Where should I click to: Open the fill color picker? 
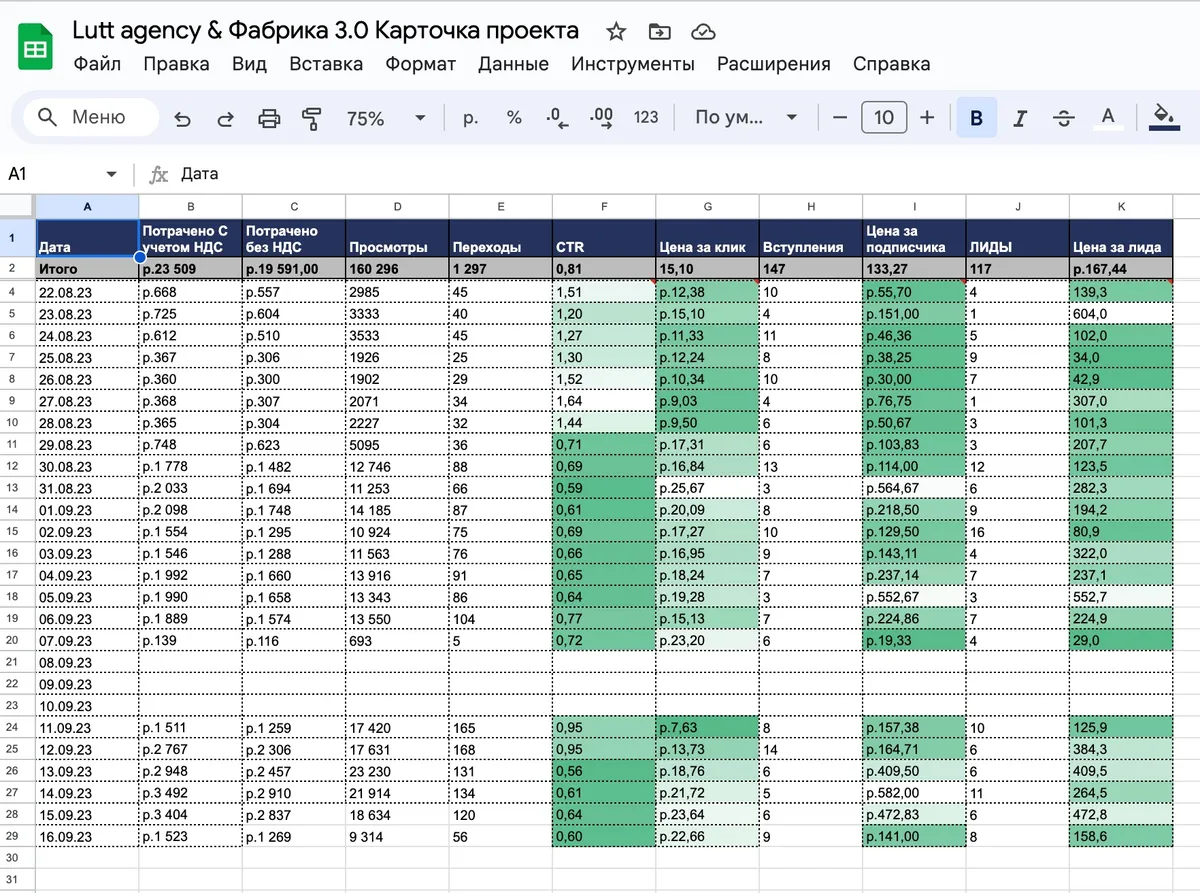click(1164, 118)
